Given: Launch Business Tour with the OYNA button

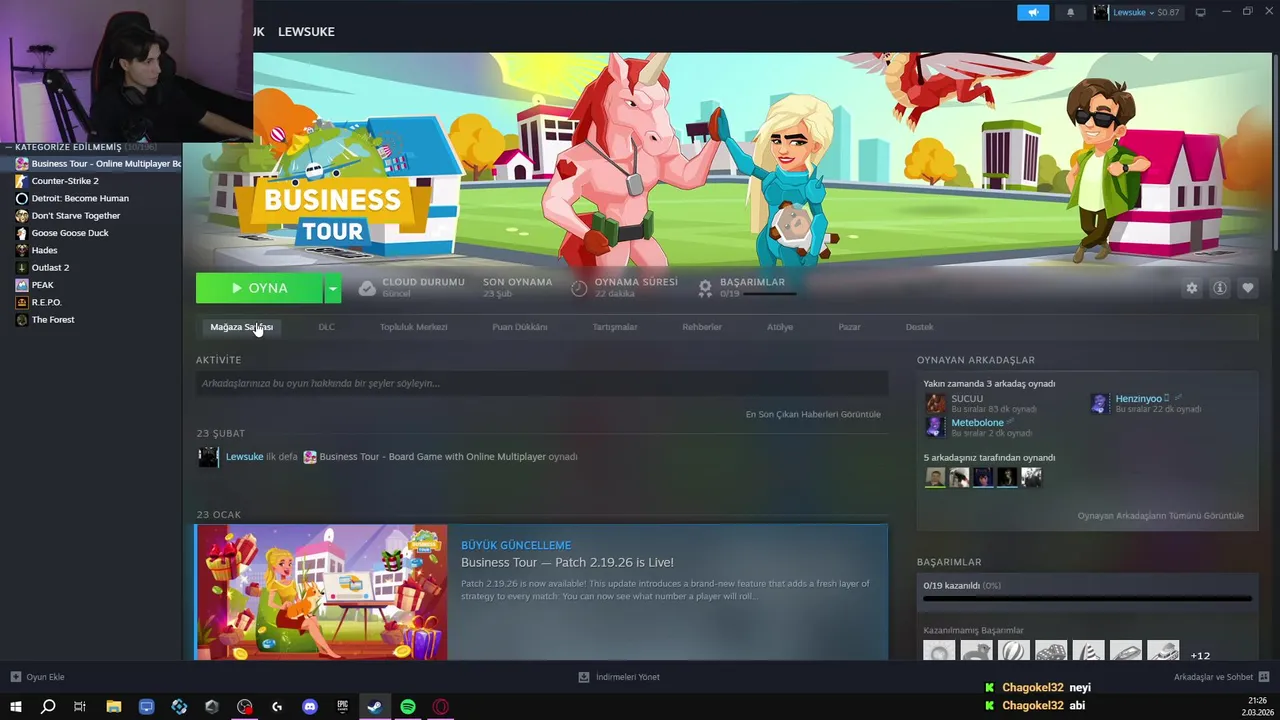Looking at the screenshot, I should pos(259,288).
